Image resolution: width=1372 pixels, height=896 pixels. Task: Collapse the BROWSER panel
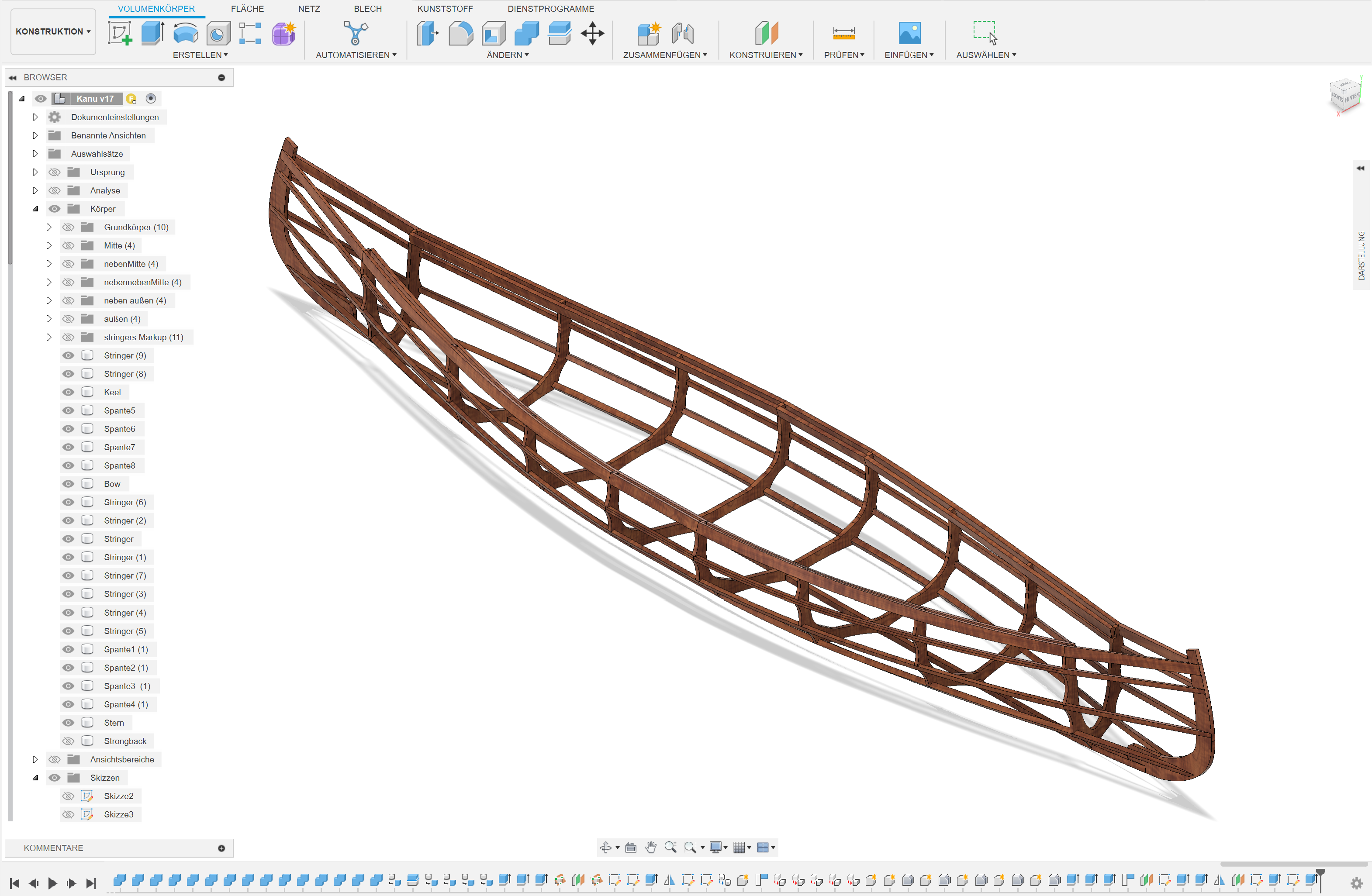coord(13,77)
